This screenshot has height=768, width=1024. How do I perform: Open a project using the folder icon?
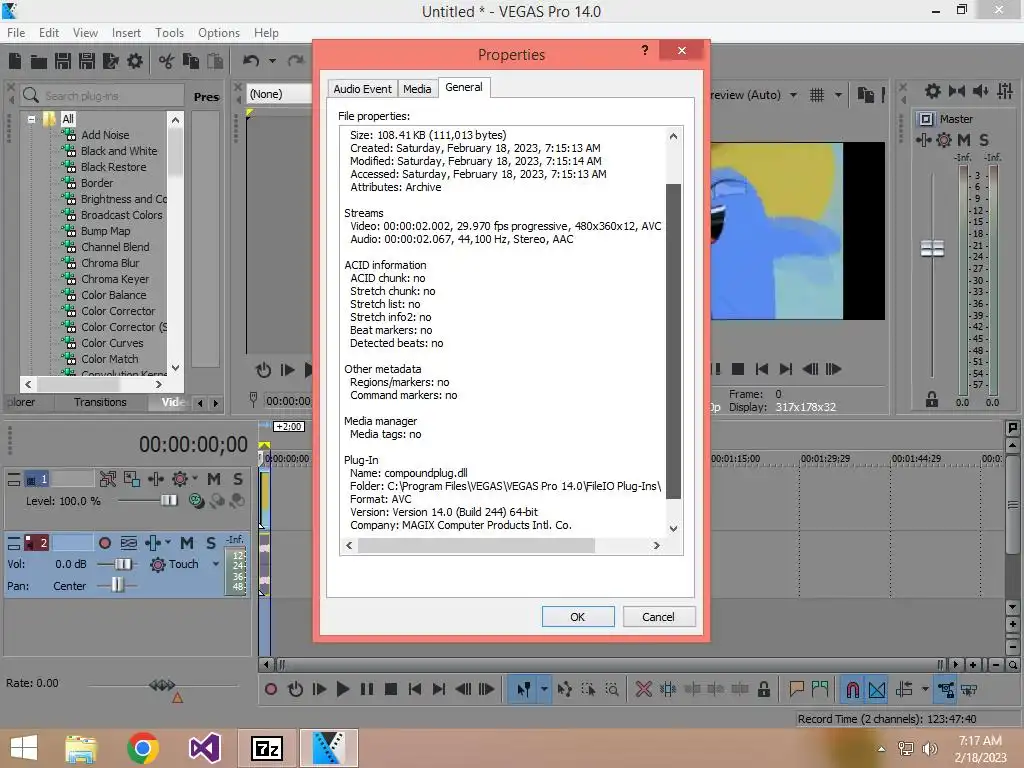[39, 61]
